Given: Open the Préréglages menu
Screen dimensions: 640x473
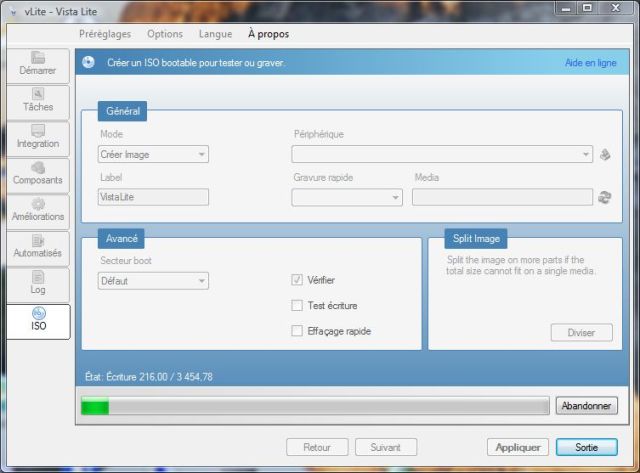Looking at the screenshot, I should pyautogui.click(x=105, y=34).
